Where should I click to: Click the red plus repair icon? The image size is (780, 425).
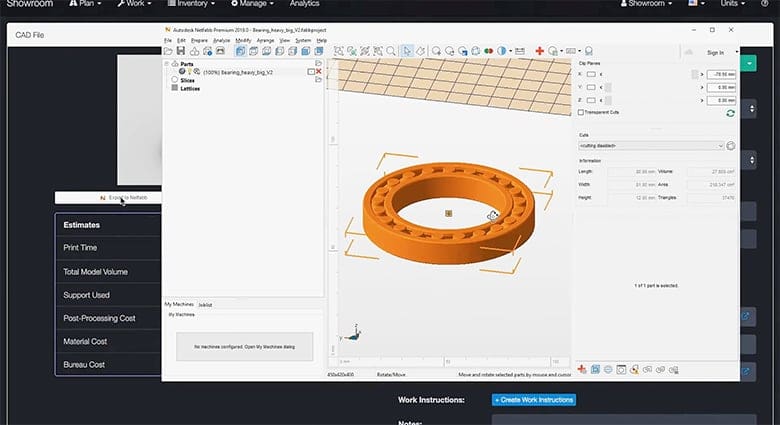coord(540,51)
